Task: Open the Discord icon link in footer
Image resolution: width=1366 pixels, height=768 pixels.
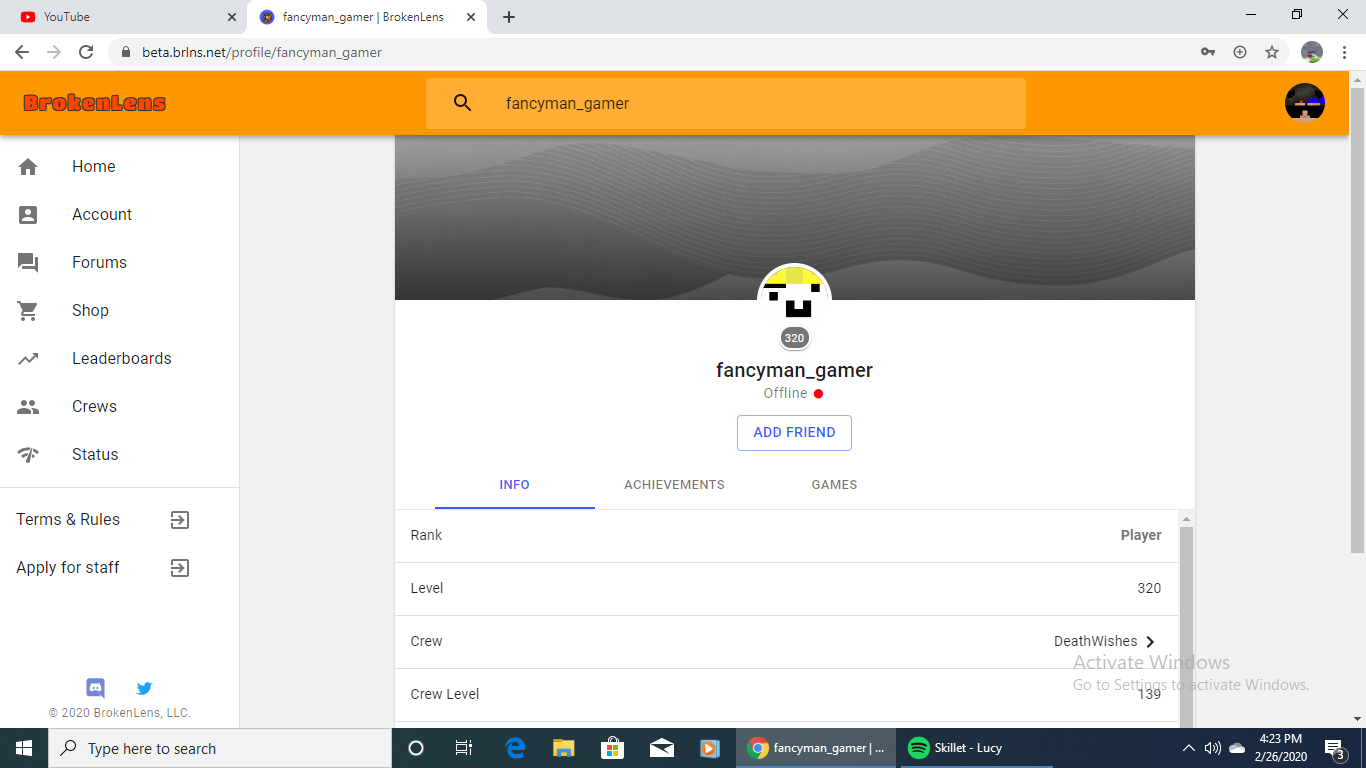Action: point(96,688)
